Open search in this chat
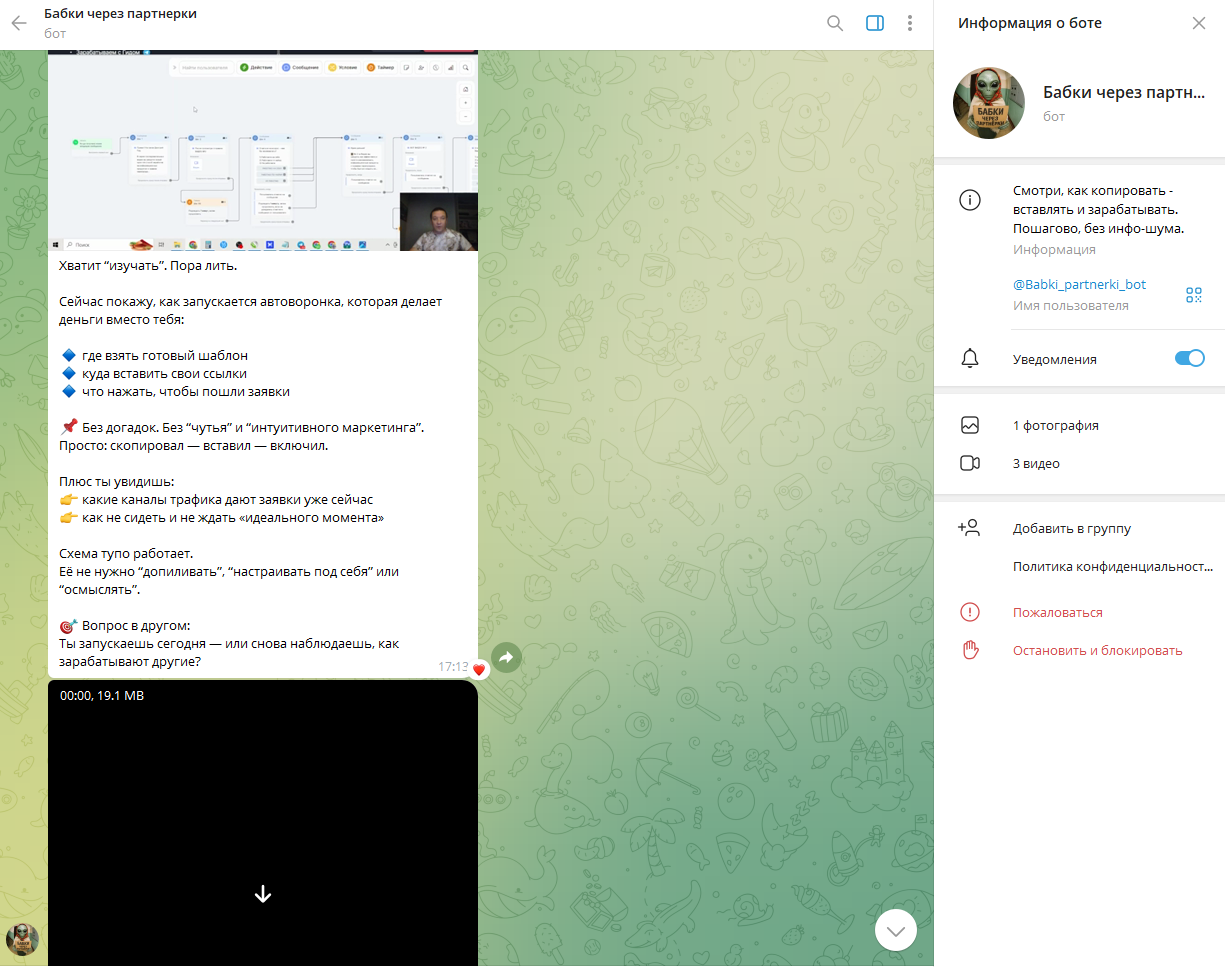This screenshot has height=967, width=1225. (835, 23)
